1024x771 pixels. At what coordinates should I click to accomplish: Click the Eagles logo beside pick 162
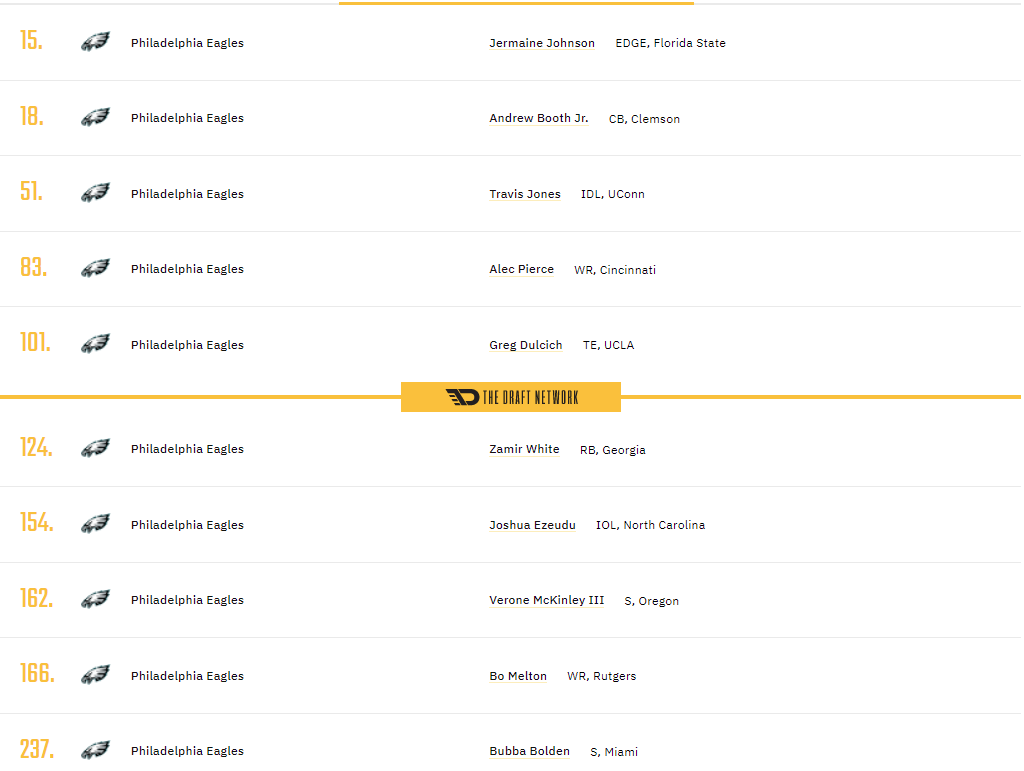[95, 599]
